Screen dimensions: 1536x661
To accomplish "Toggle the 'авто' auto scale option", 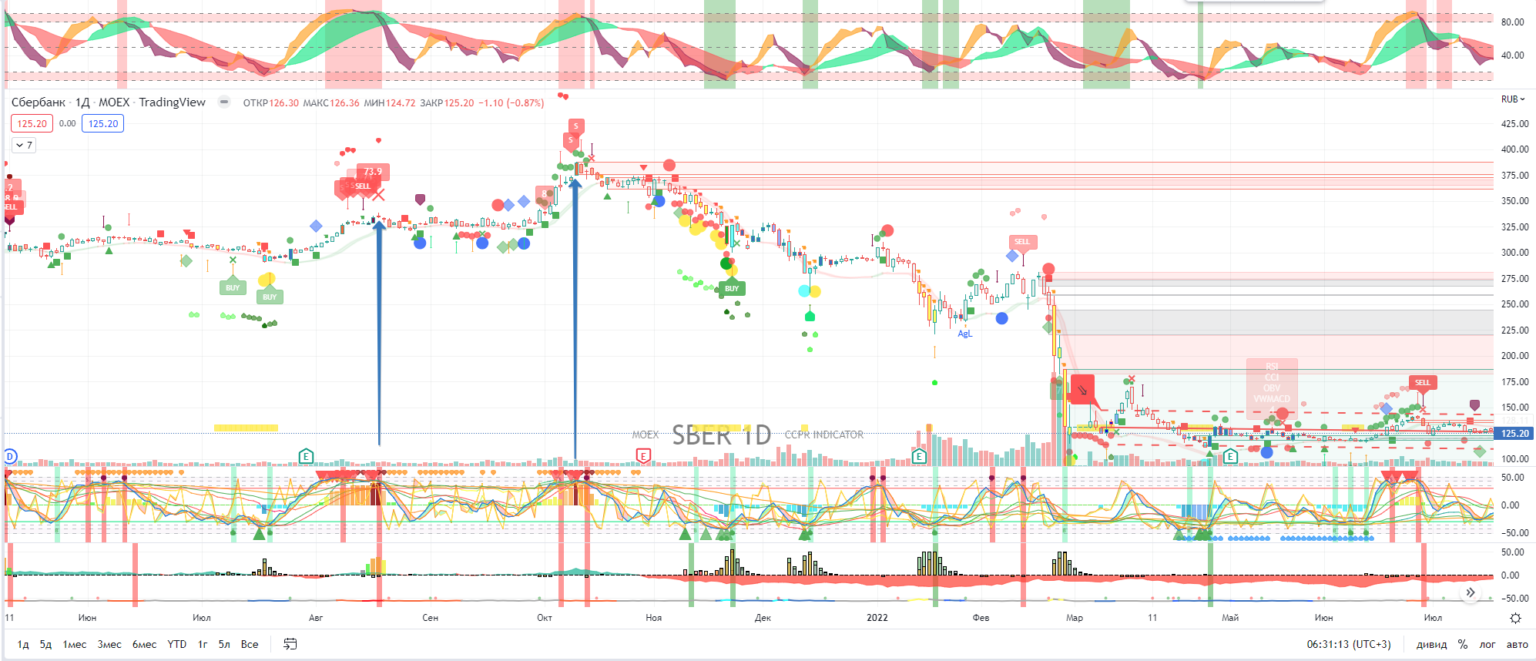I will point(1517,644).
